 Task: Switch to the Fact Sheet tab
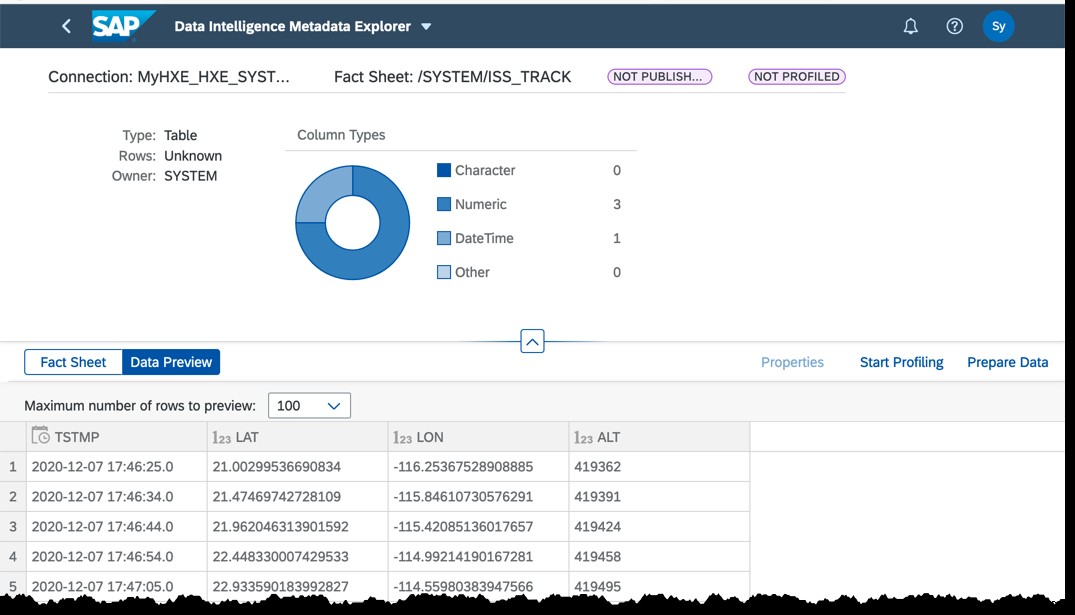[x=73, y=362]
